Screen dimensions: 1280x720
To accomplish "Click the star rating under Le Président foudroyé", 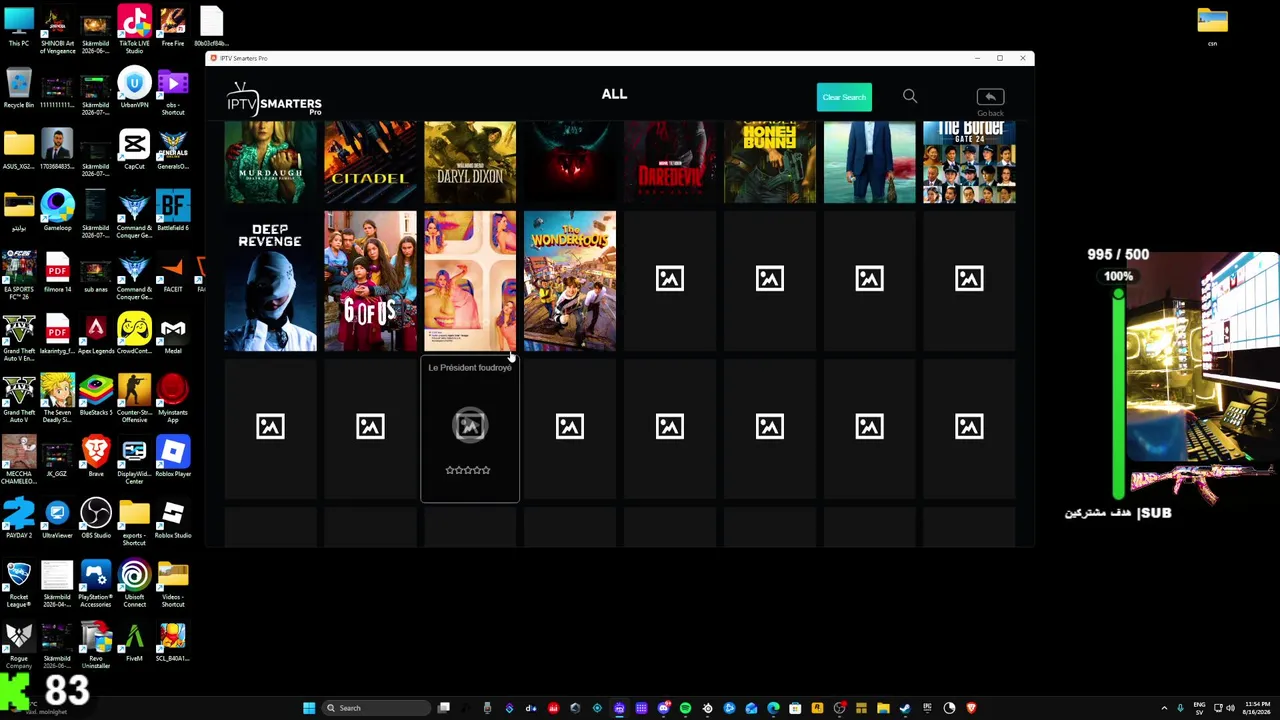I will (x=468, y=470).
